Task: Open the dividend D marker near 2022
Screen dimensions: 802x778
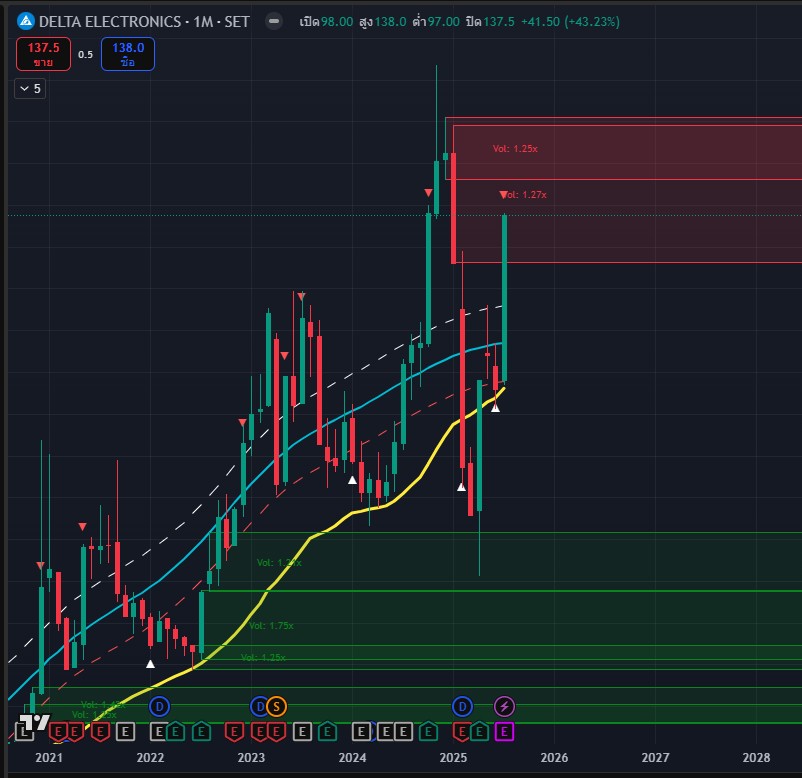Action: pyautogui.click(x=160, y=707)
